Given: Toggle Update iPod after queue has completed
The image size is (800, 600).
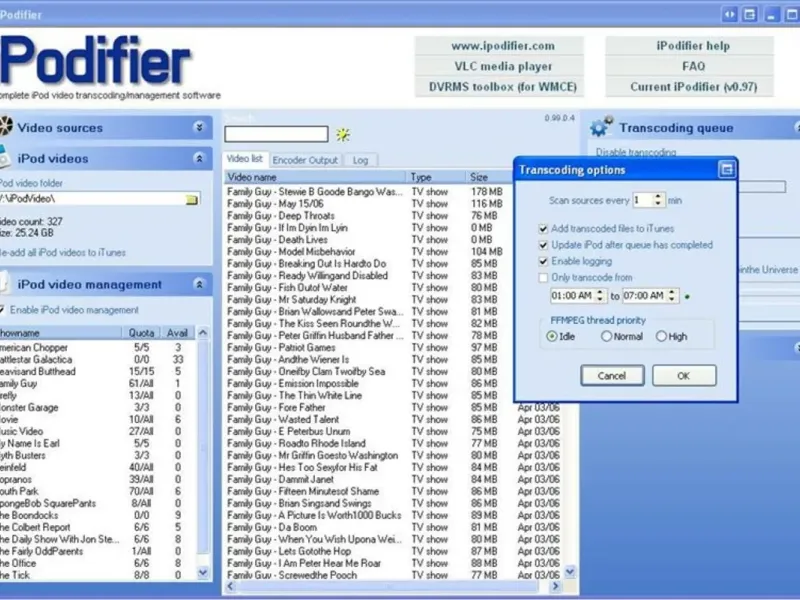Looking at the screenshot, I should (543, 245).
